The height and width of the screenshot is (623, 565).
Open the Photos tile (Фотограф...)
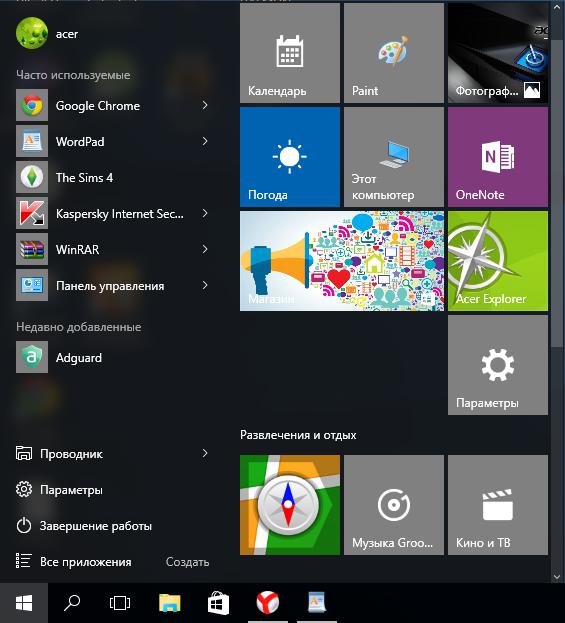click(x=498, y=53)
